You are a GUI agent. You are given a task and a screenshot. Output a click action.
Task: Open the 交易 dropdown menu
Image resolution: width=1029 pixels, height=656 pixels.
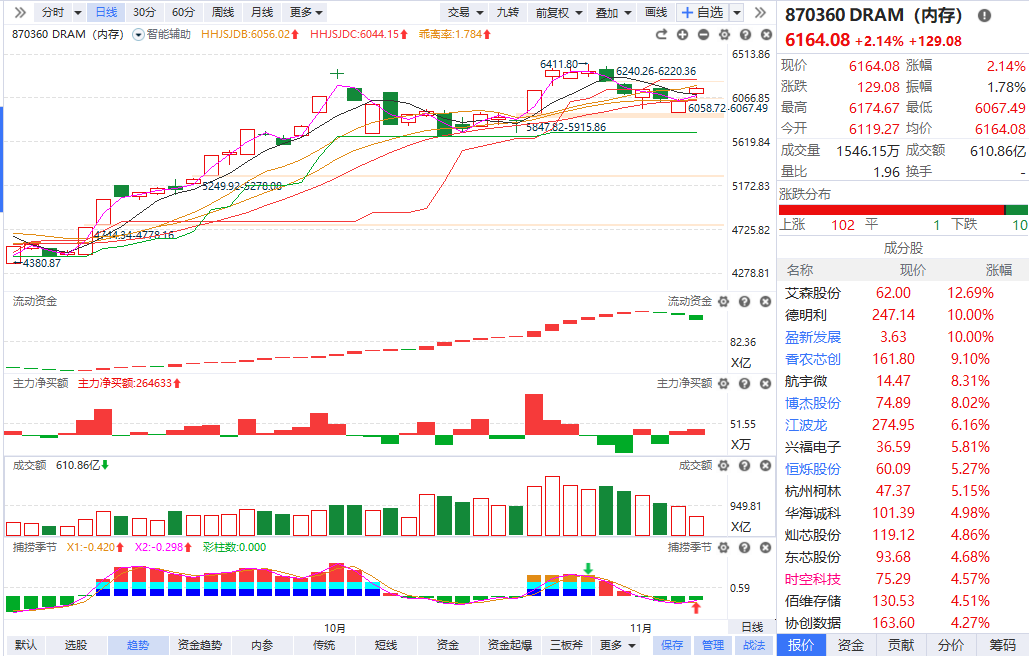click(x=465, y=12)
